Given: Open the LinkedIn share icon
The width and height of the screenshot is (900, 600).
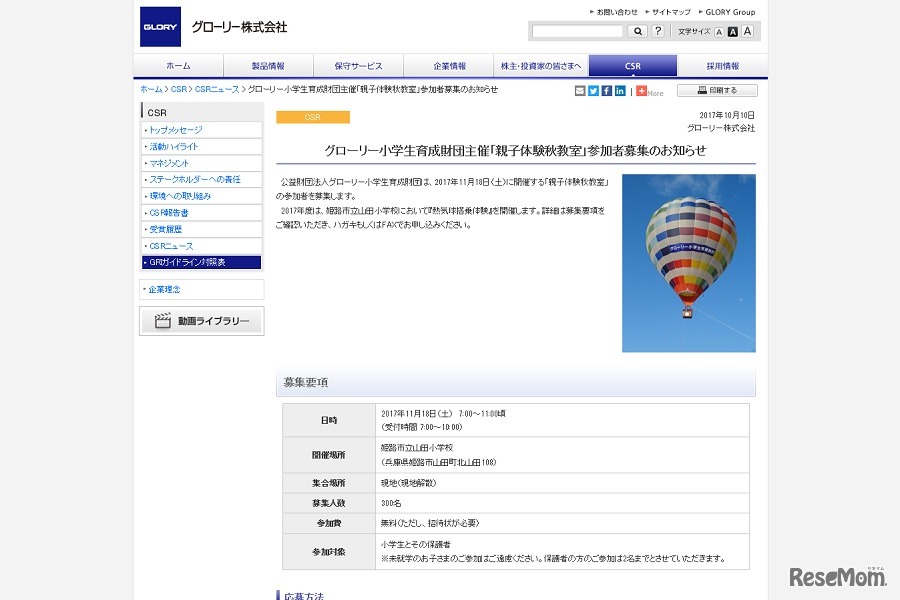Looking at the screenshot, I should pyautogui.click(x=622, y=90).
